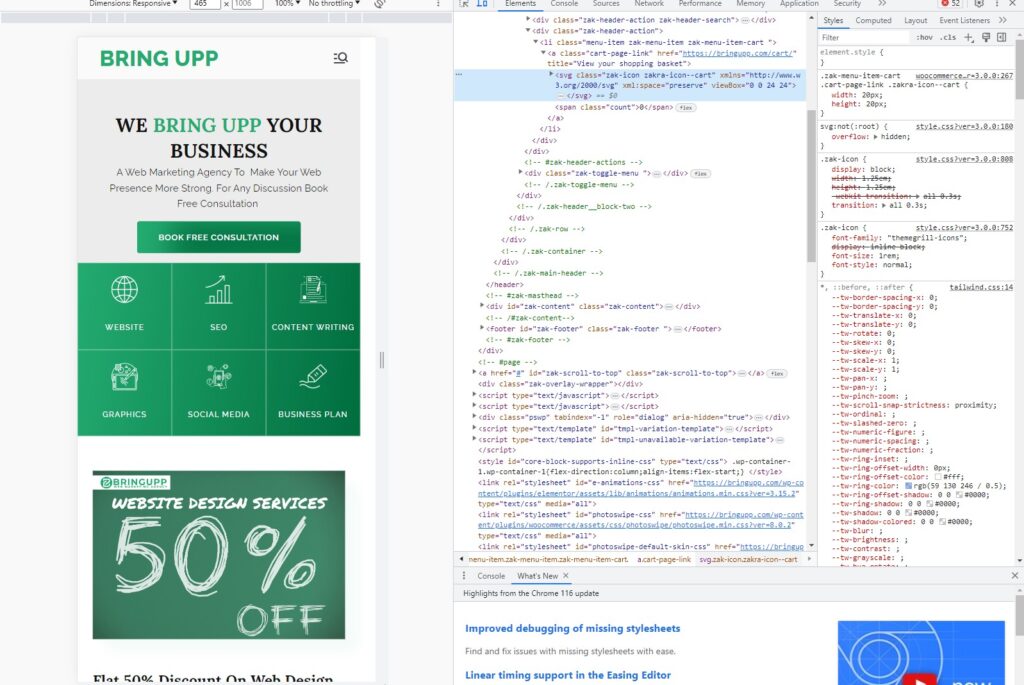Toggle the computed styles sidebar icon
Image resolution: width=1024 pixels, height=685 pixels.
tap(1002, 38)
